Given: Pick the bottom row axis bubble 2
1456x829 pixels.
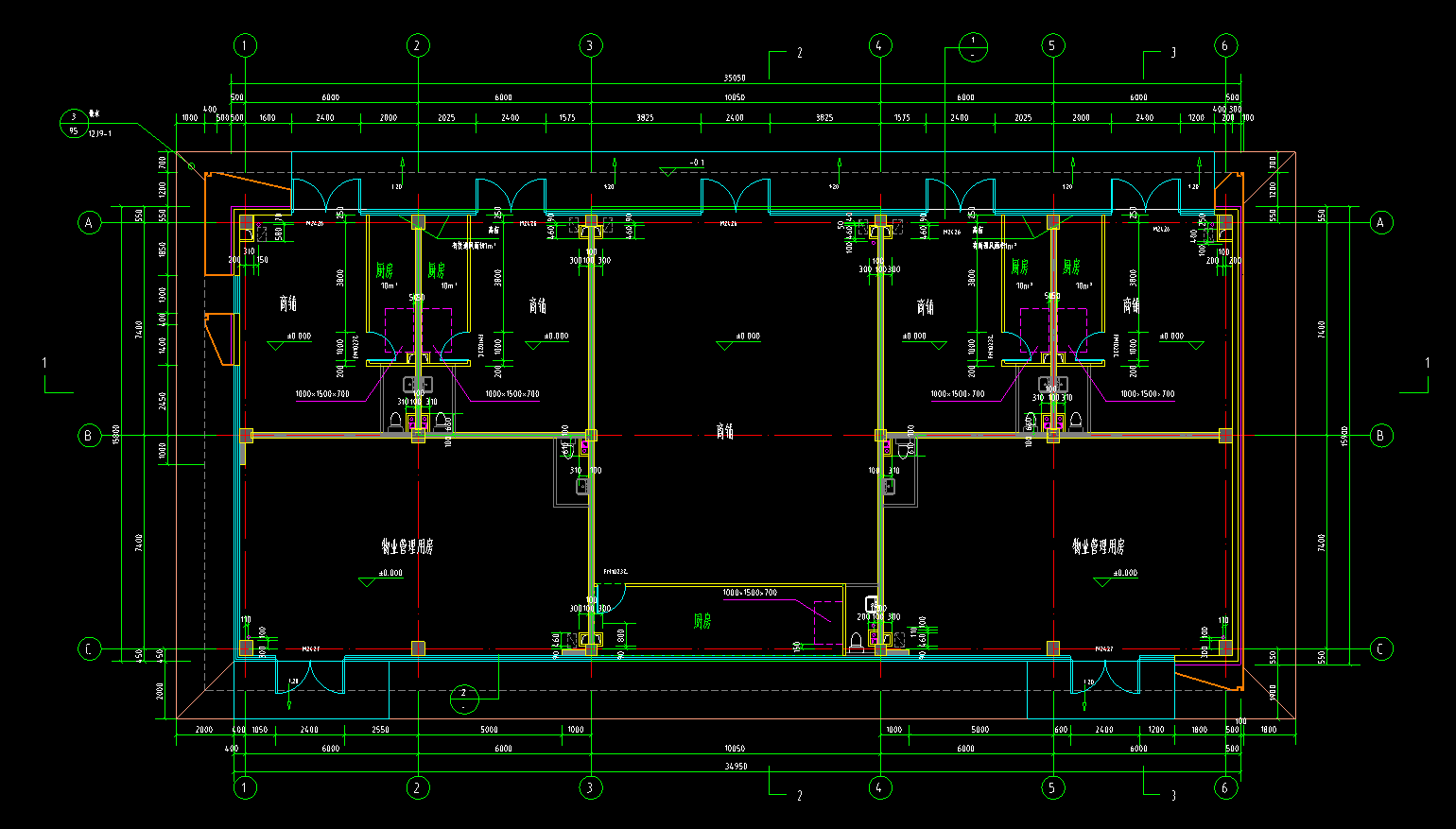Looking at the screenshot, I should coord(418,787).
